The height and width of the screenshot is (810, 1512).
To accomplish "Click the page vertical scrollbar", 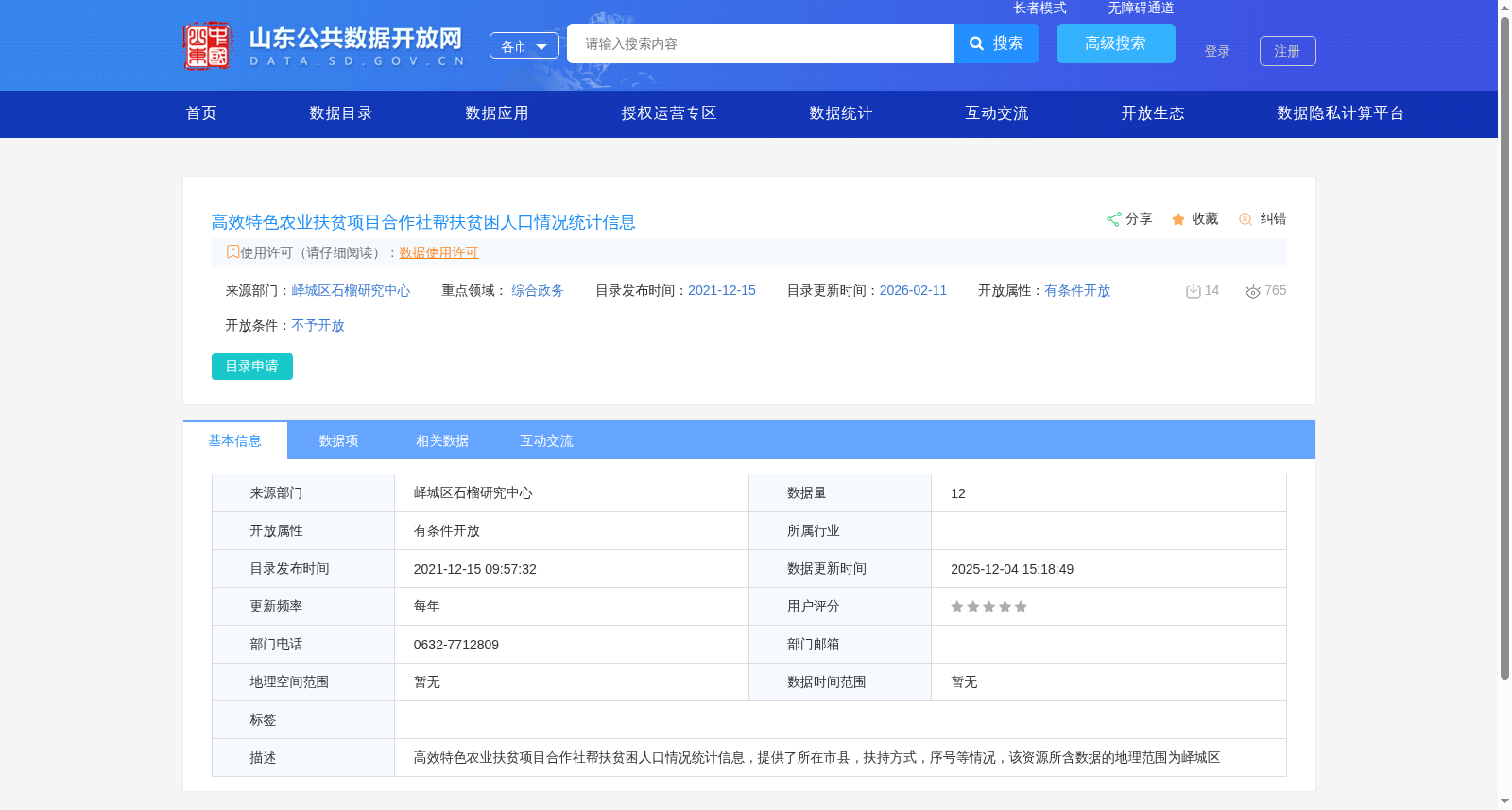I will click(x=1504, y=348).
